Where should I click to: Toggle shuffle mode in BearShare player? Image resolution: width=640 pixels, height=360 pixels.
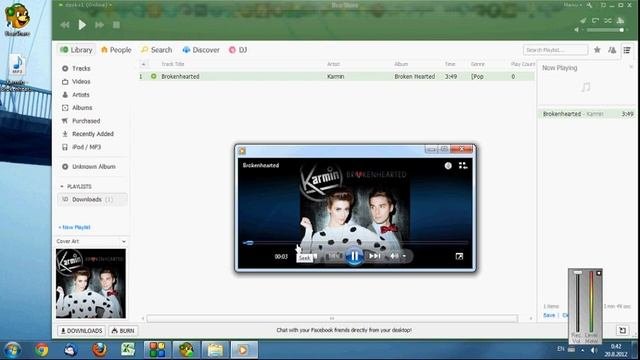(608, 20)
